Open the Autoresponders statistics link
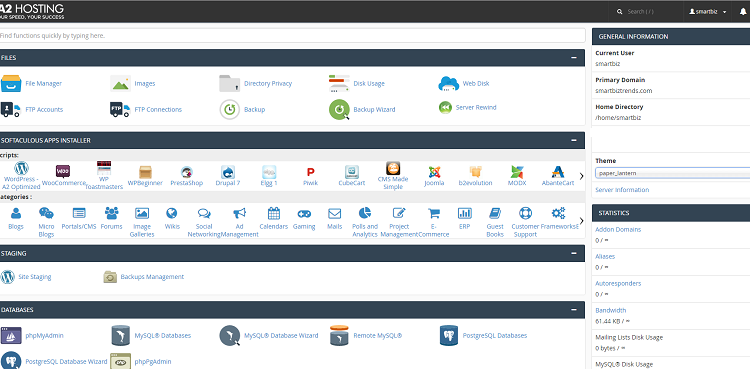This screenshot has width=750, height=369. (618, 283)
